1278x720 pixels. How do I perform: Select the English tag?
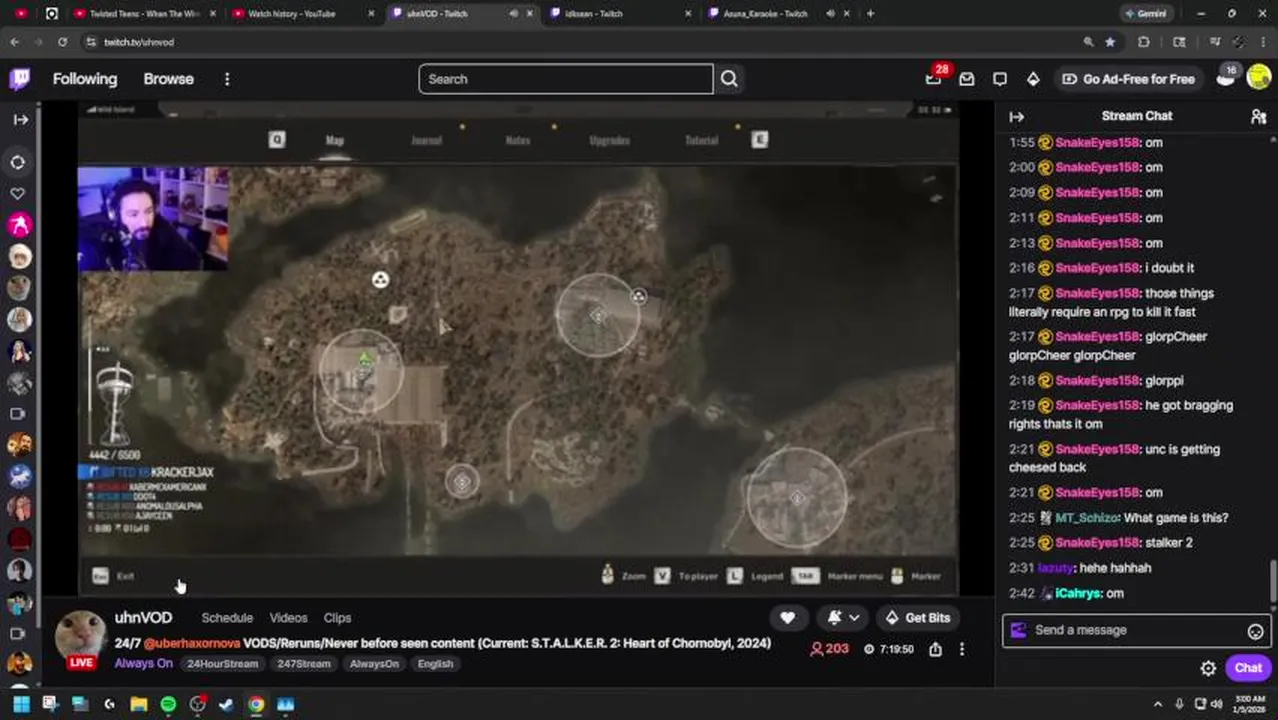click(435, 664)
